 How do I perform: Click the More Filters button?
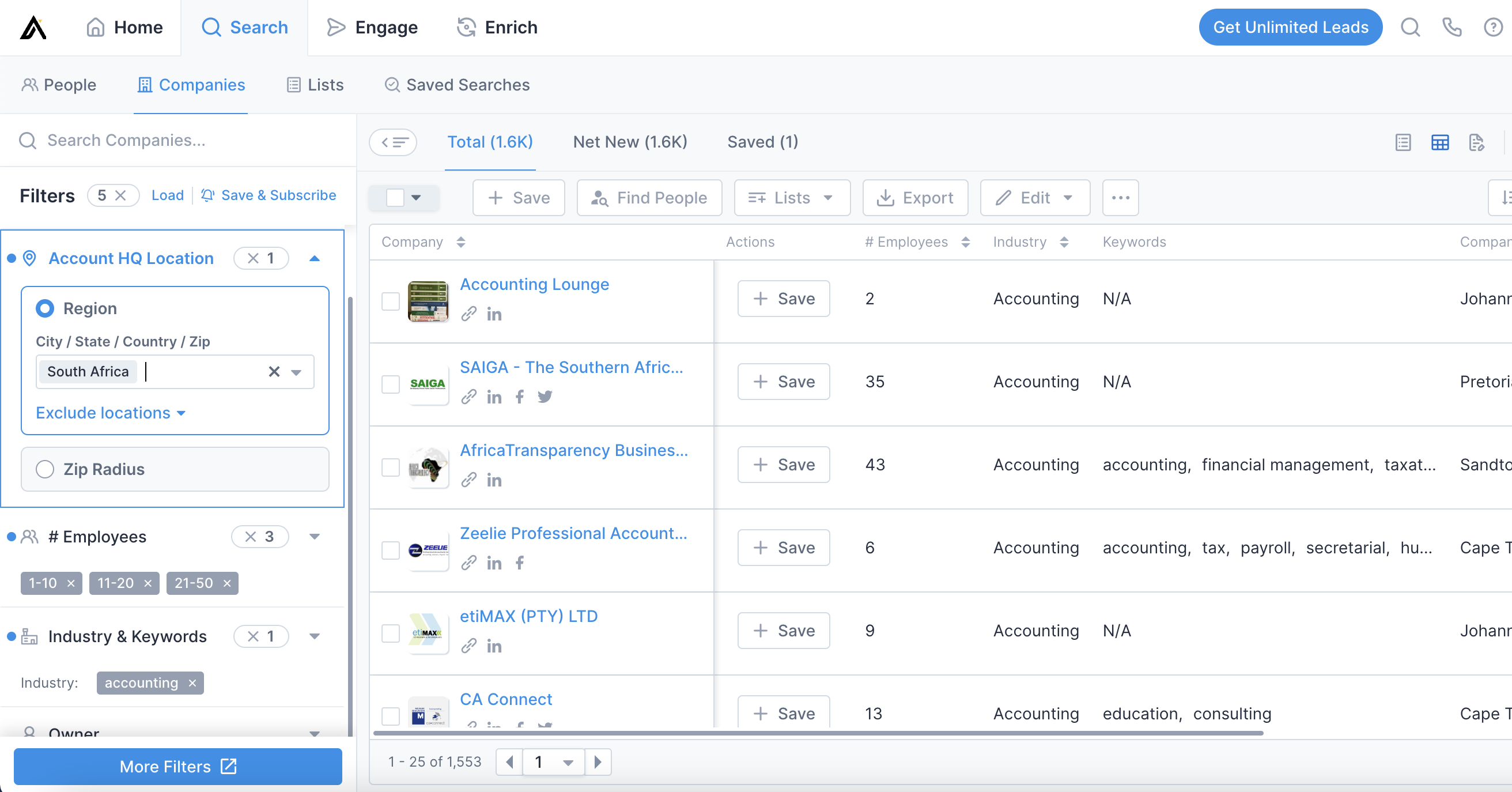click(177, 766)
